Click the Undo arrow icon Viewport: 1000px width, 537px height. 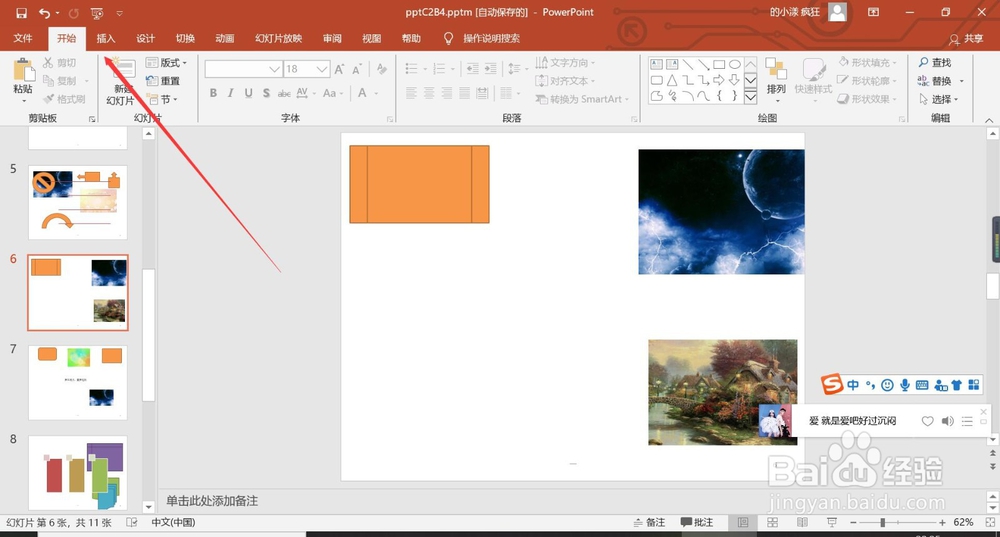point(44,13)
